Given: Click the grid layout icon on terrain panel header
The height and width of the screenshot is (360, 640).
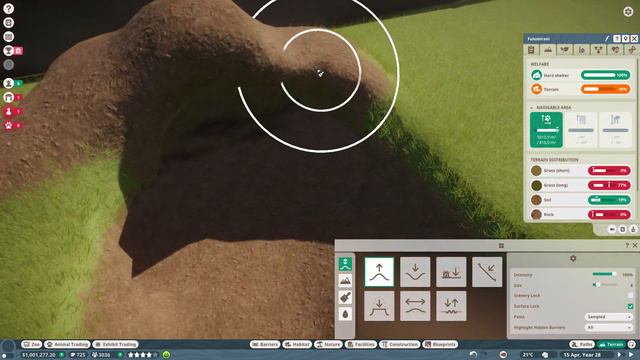Looking at the screenshot, I should pos(501,245).
